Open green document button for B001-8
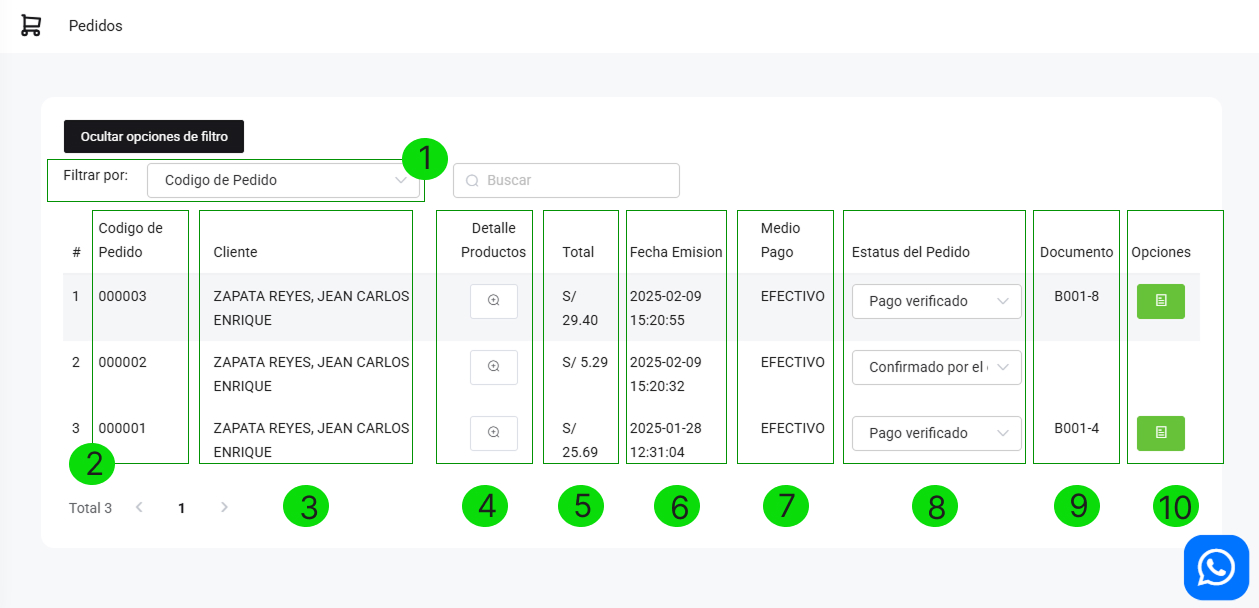This screenshot has height=608, width=1259. click(1160, 301)
